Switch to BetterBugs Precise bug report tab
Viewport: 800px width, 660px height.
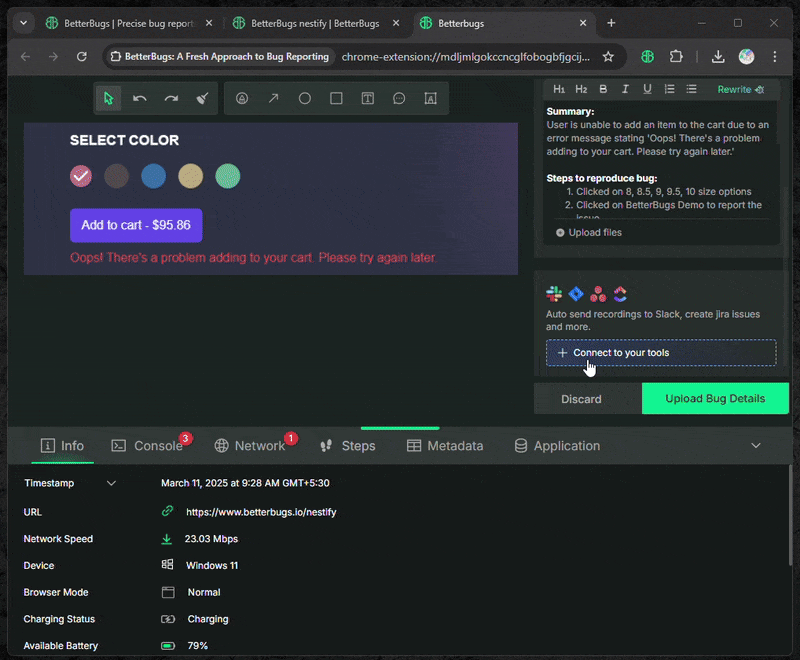coord(129,23)
